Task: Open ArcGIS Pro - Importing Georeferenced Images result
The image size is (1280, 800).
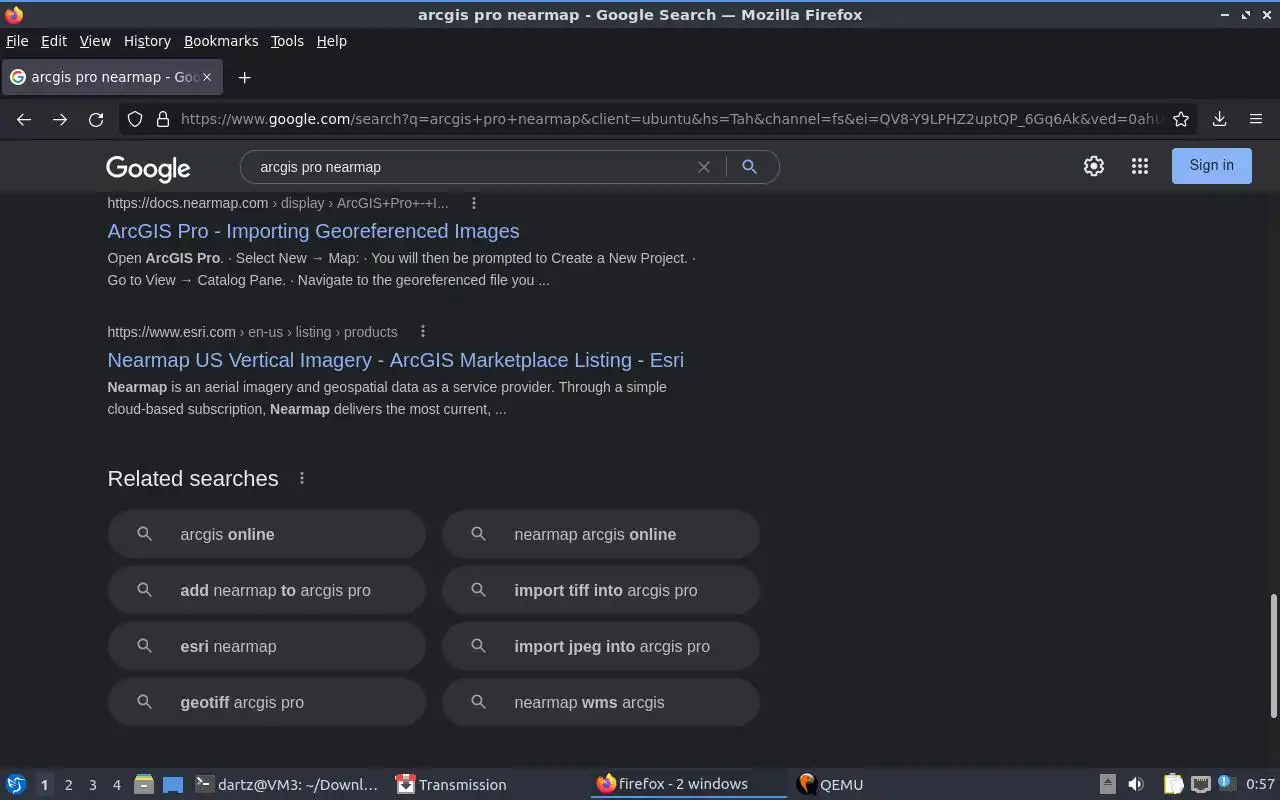Action: (313, 231)
